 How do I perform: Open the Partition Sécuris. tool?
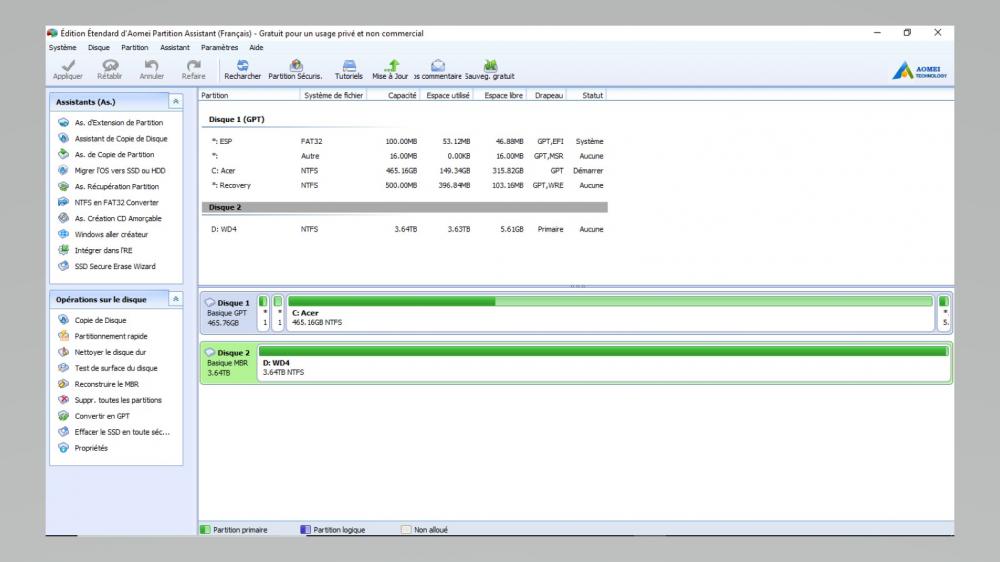click(x=295, y=68)
